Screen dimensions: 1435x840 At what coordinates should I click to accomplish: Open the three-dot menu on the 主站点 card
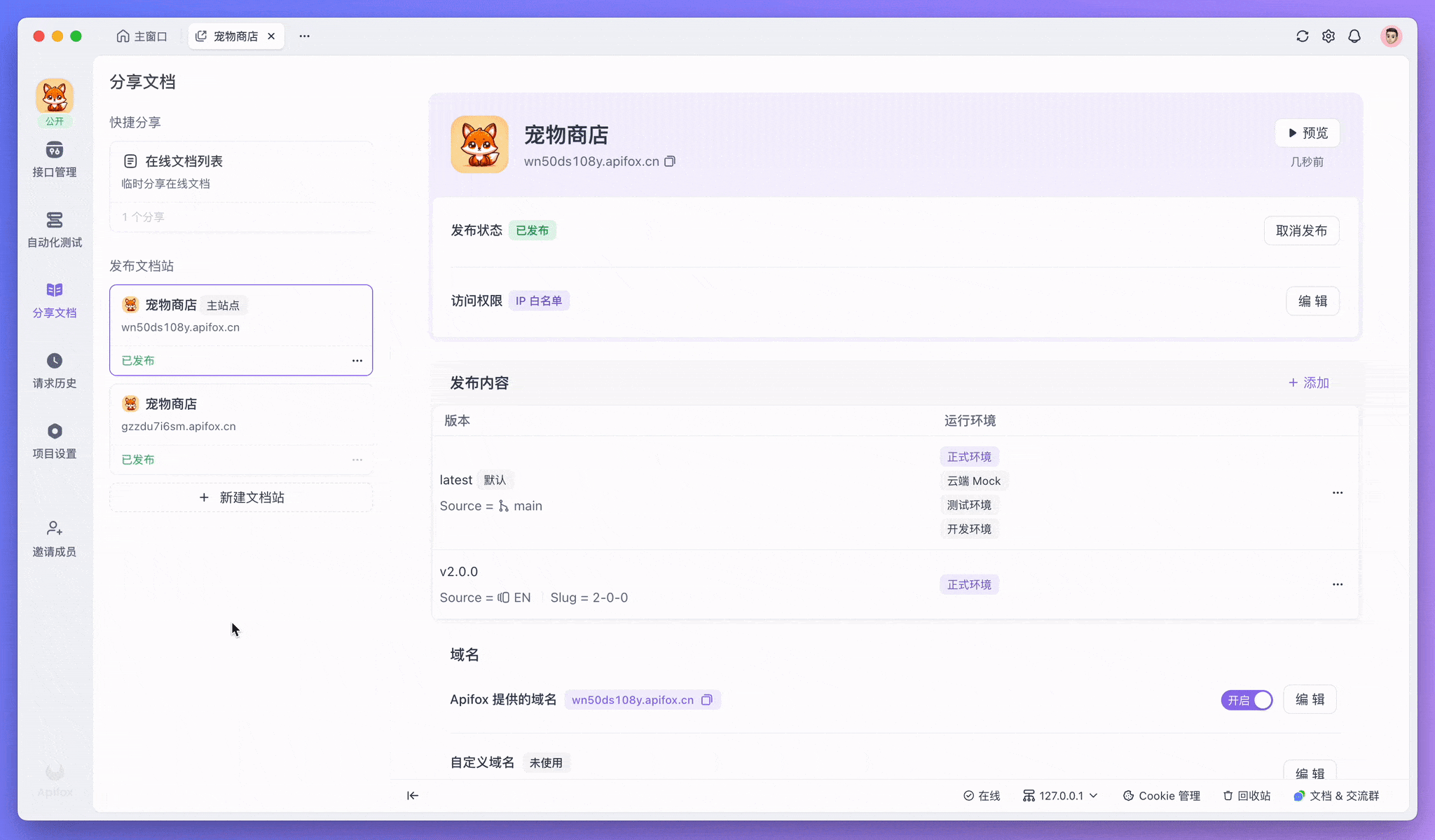(357, 361)
